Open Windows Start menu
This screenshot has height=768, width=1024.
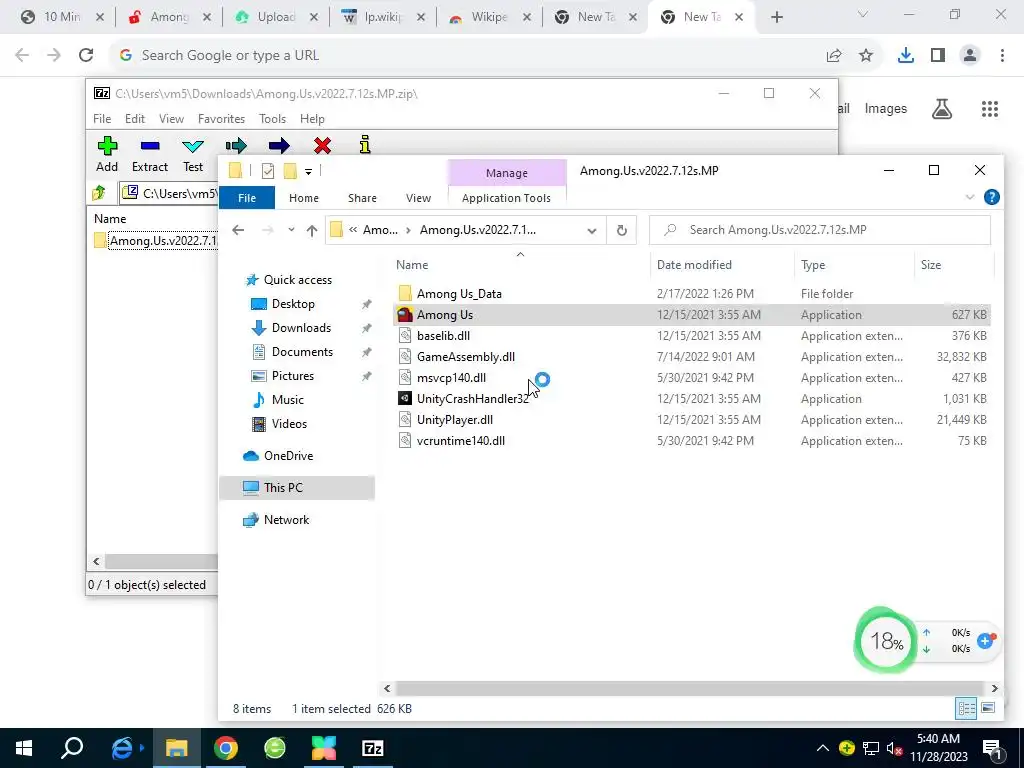tap(24, 748)
